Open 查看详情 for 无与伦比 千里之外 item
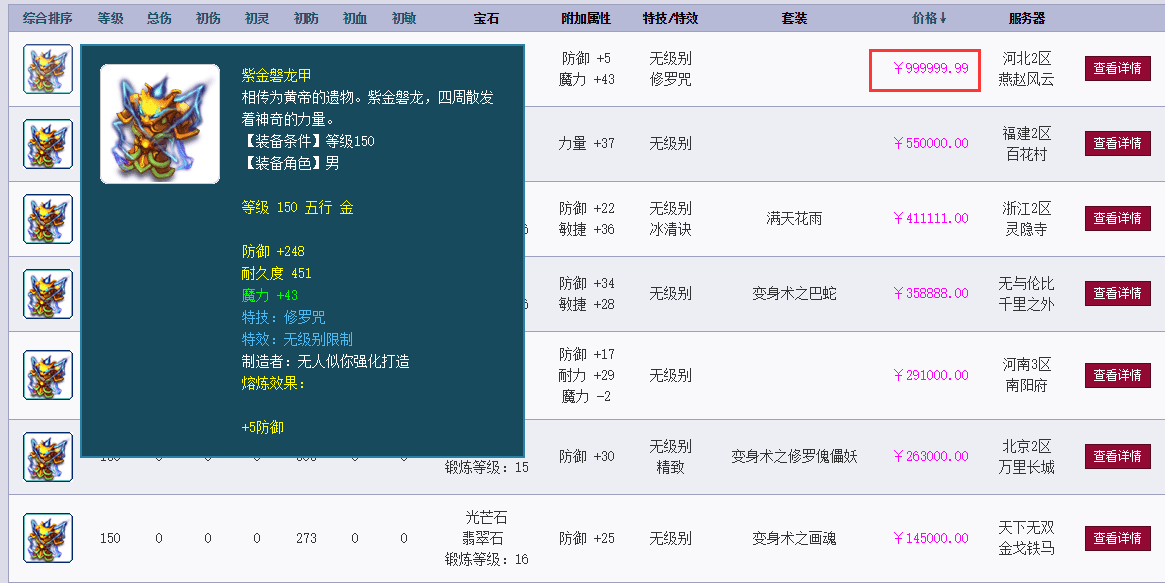The width and height of the screenshot is (1165, 583). point(1117,293)
